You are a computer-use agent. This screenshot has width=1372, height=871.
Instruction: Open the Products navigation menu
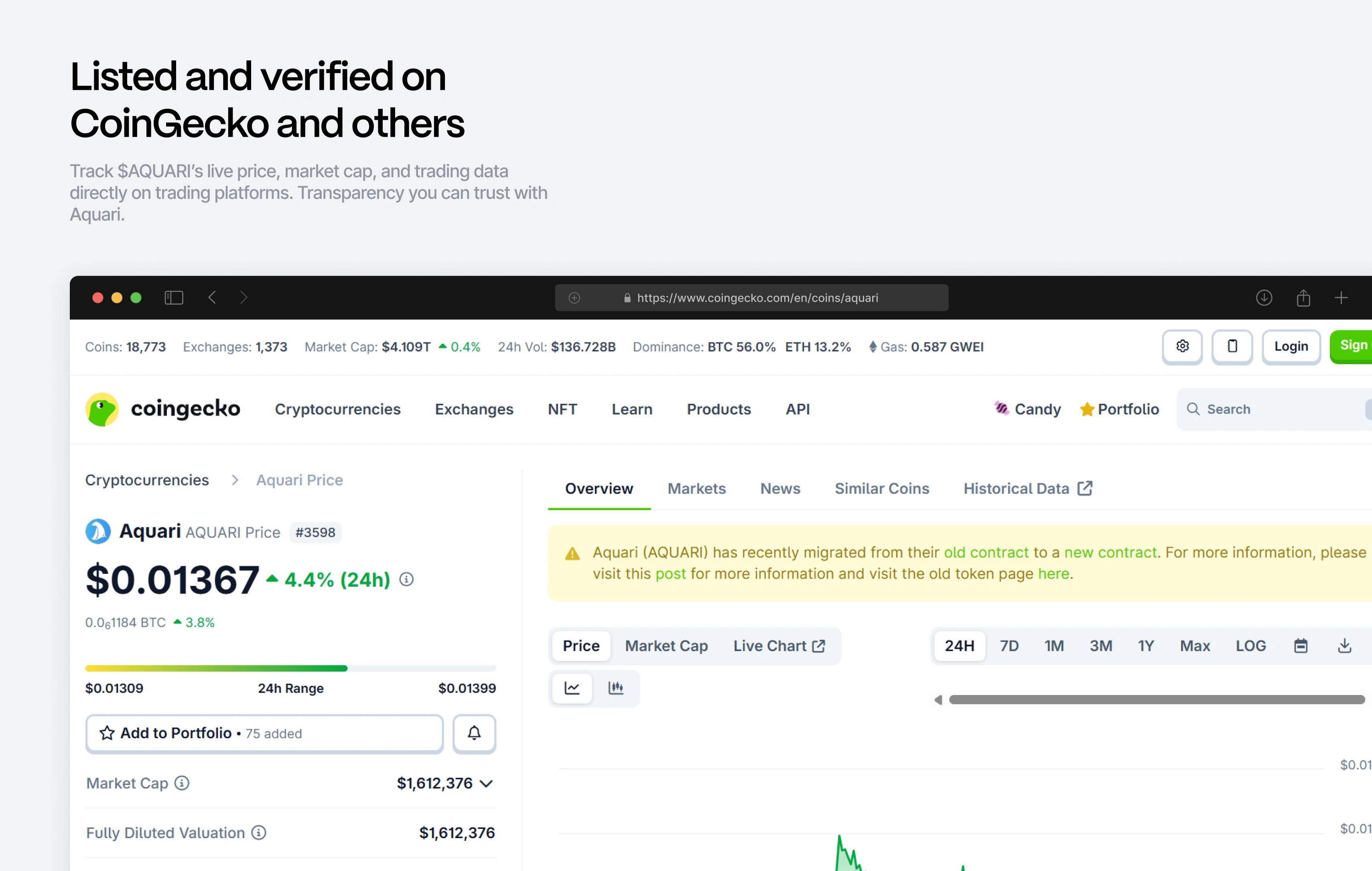coord(718,409)
